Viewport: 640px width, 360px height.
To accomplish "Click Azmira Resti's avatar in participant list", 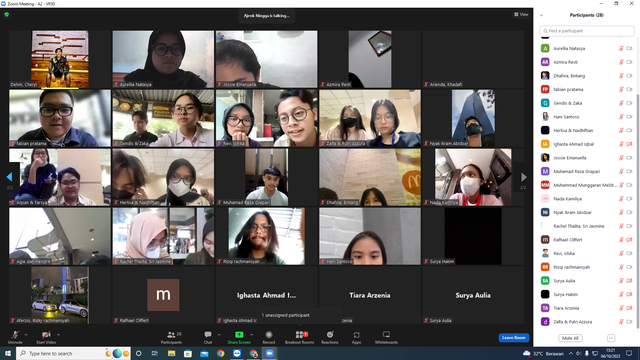I will click(545, 62).
